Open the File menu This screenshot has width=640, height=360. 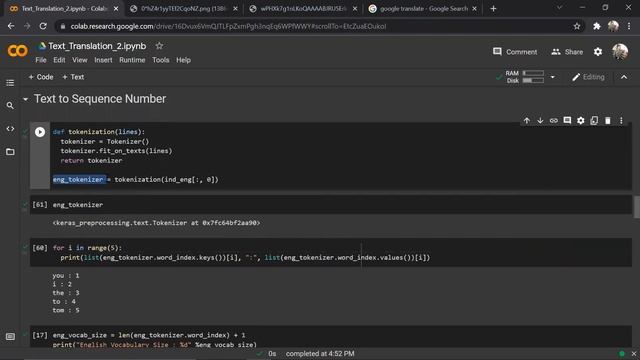pos(41,60)
